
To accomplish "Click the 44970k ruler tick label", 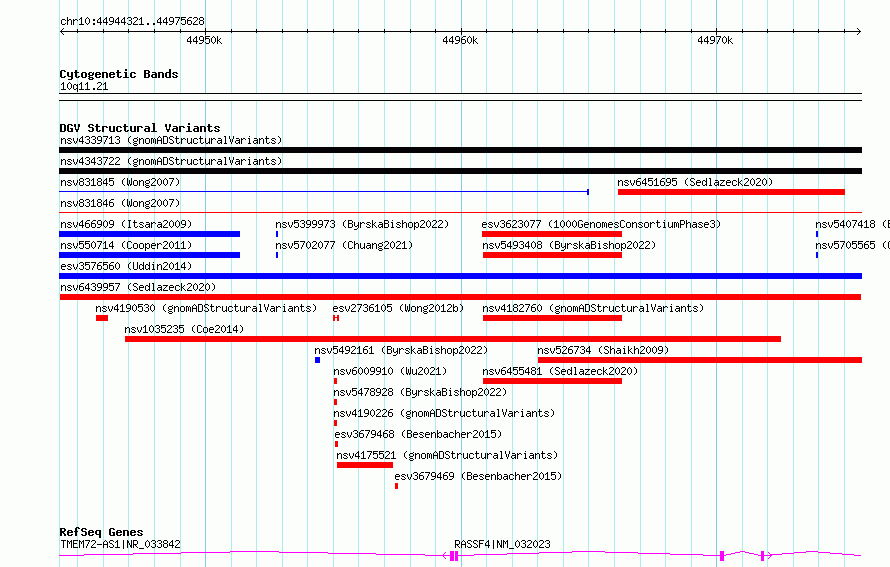I will (715, 40).
